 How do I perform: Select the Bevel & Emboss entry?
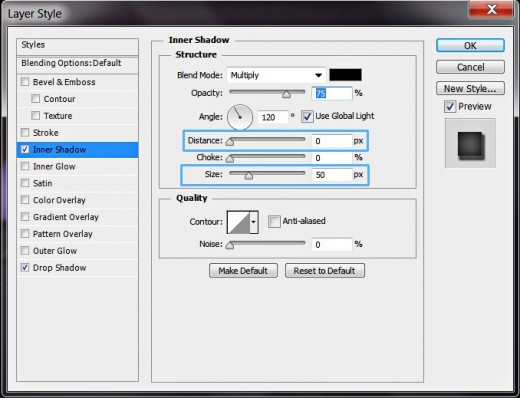pyautogui.click(x=77, y=82)
